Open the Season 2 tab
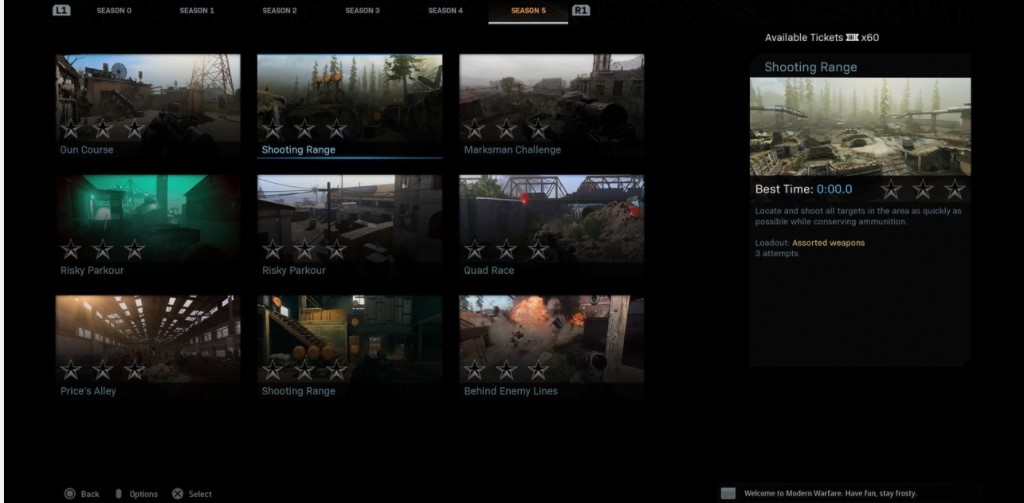1024x503 pixels. tap(280, 10)
